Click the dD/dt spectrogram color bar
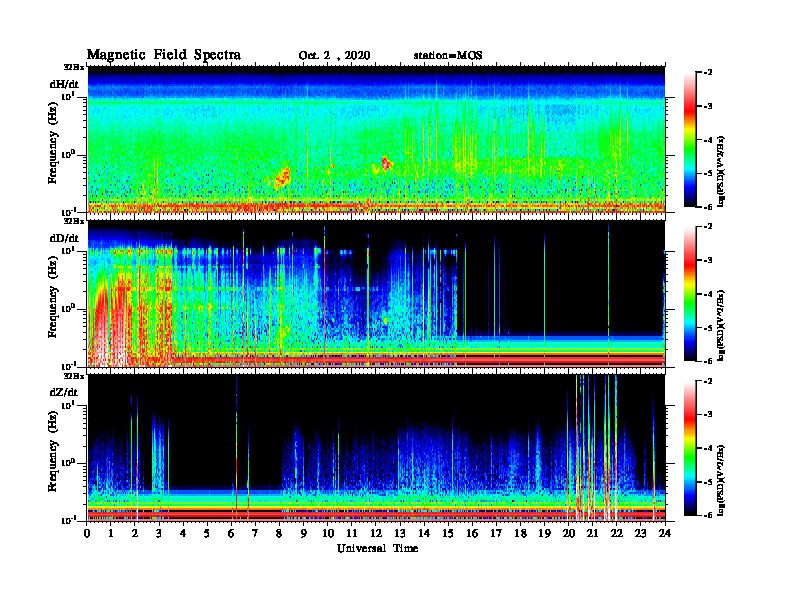Image resolution: width=792 pixels, height=612 pixels. coord(689,294)
